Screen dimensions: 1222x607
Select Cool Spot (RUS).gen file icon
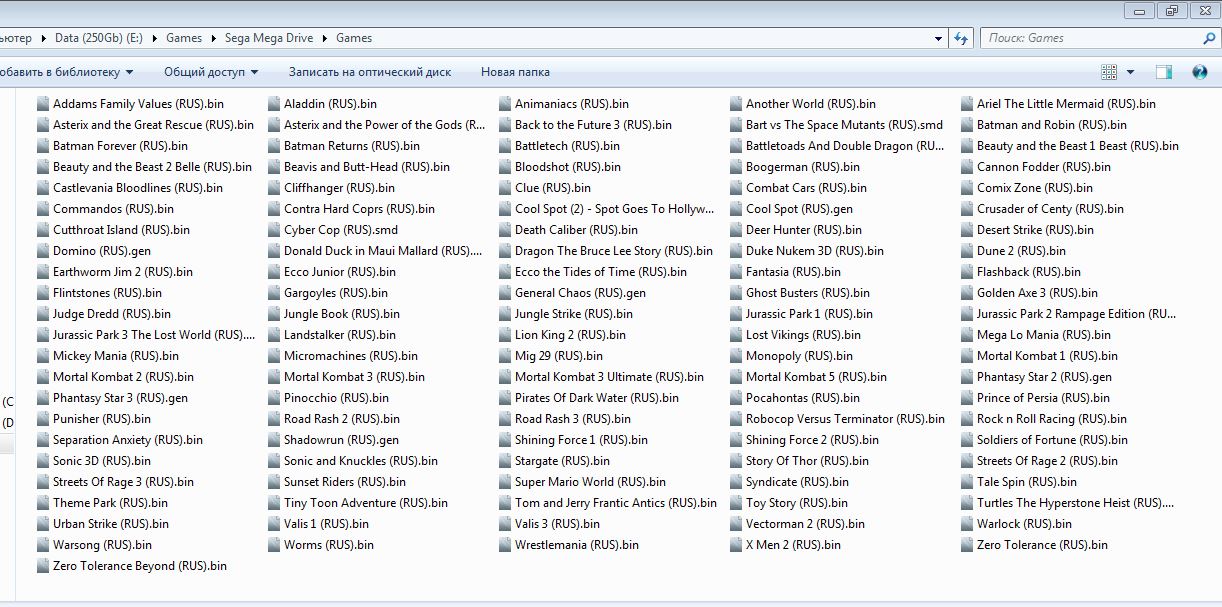(x=737, y=209)
